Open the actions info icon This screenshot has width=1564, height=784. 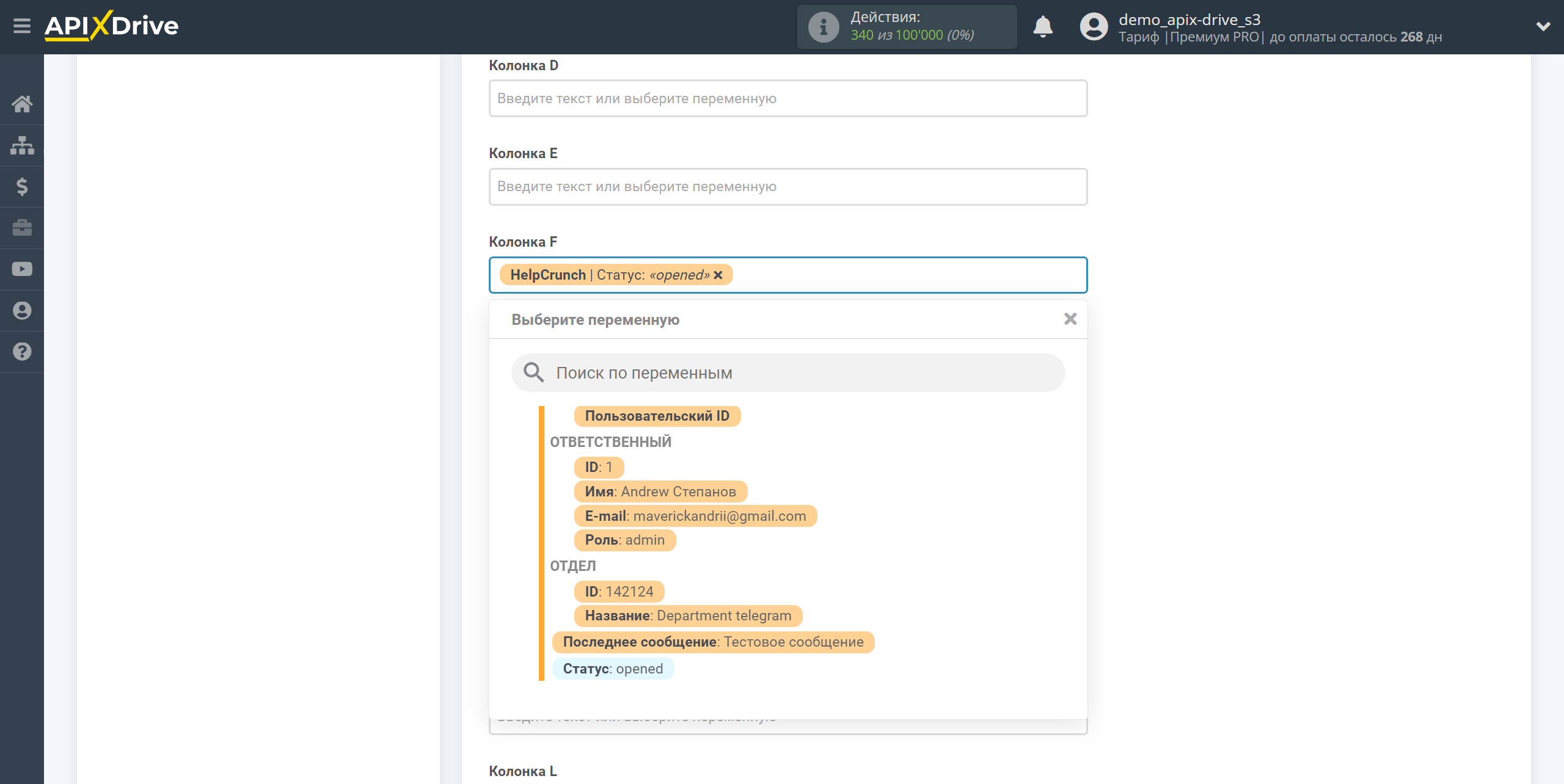coord(823,27)
